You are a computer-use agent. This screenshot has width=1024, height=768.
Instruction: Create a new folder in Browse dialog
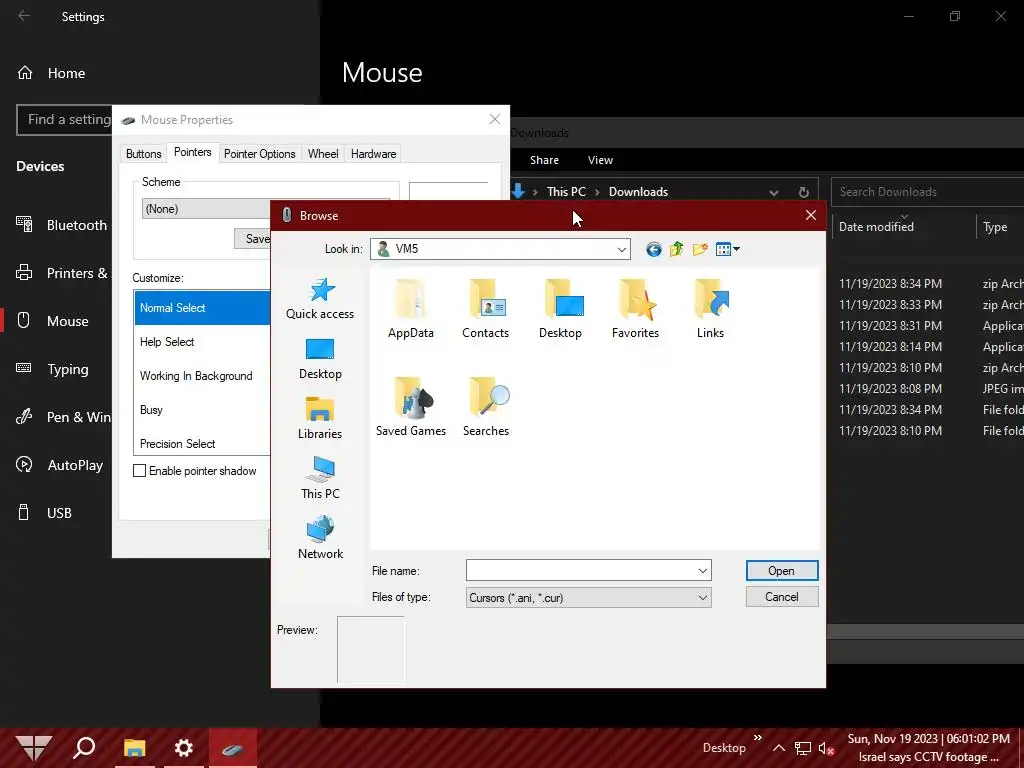tap(700, 249)
